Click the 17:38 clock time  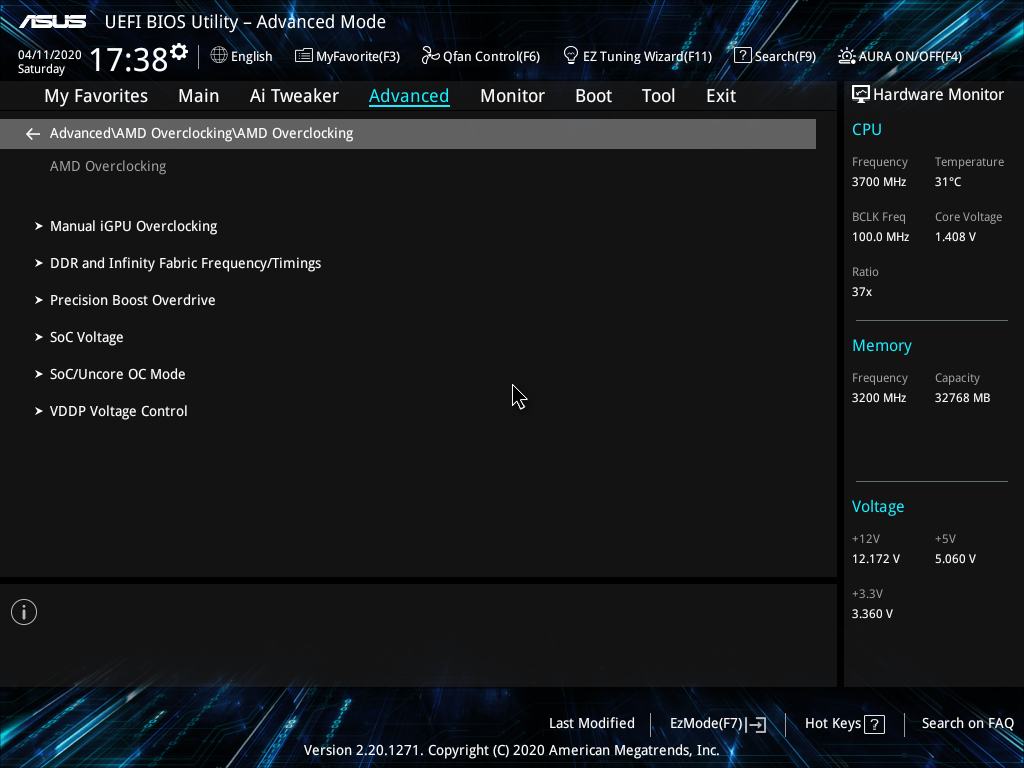click(129, 59)
